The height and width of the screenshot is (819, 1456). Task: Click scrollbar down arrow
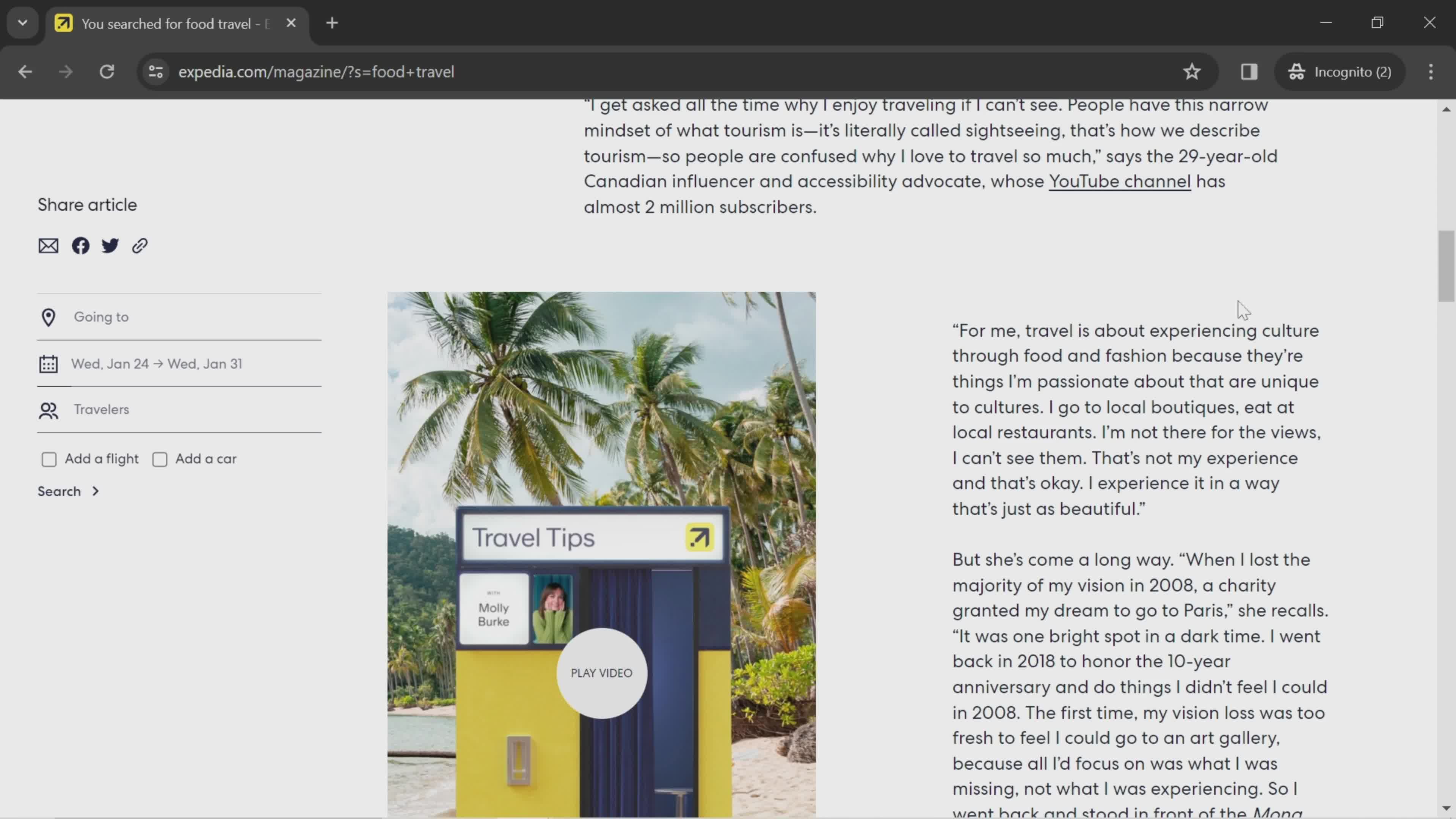tap(1447, 808)
